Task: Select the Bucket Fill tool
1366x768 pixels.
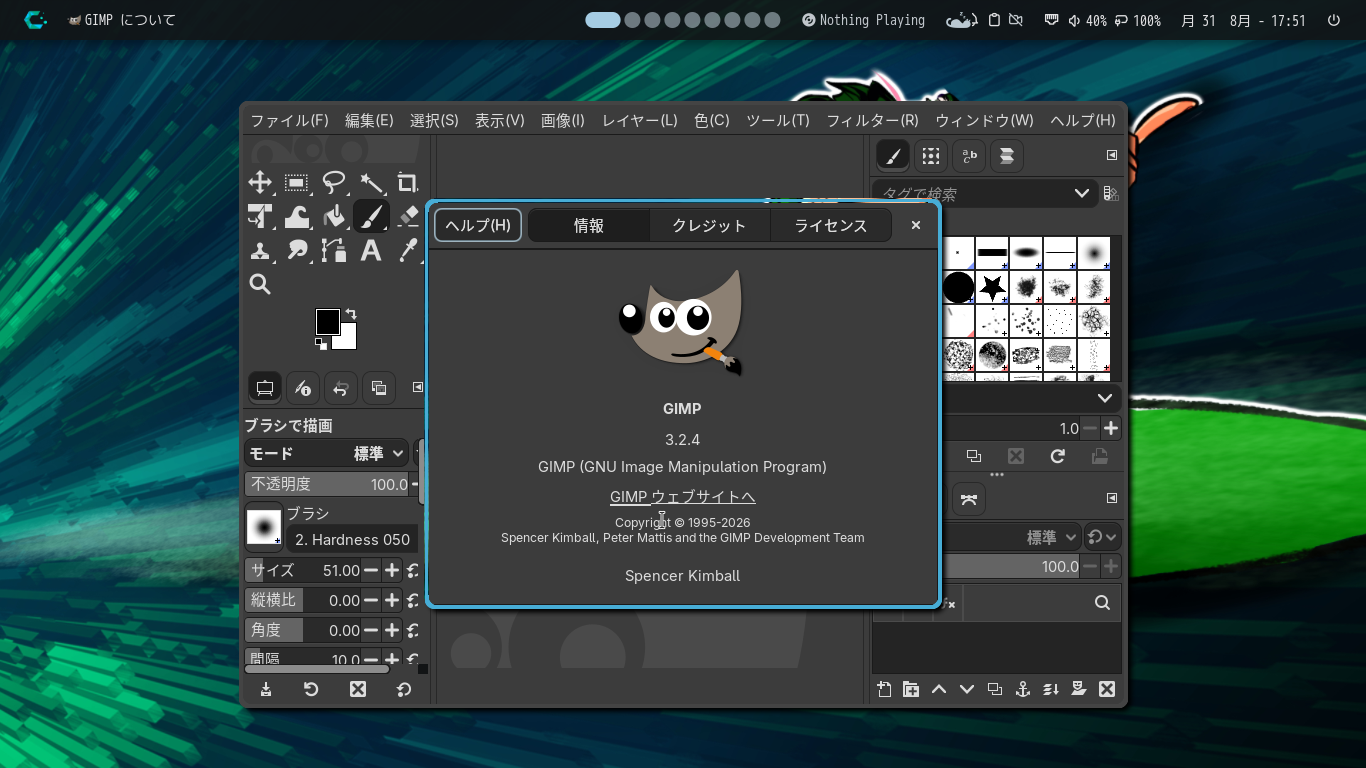Action: pos(334,216)
